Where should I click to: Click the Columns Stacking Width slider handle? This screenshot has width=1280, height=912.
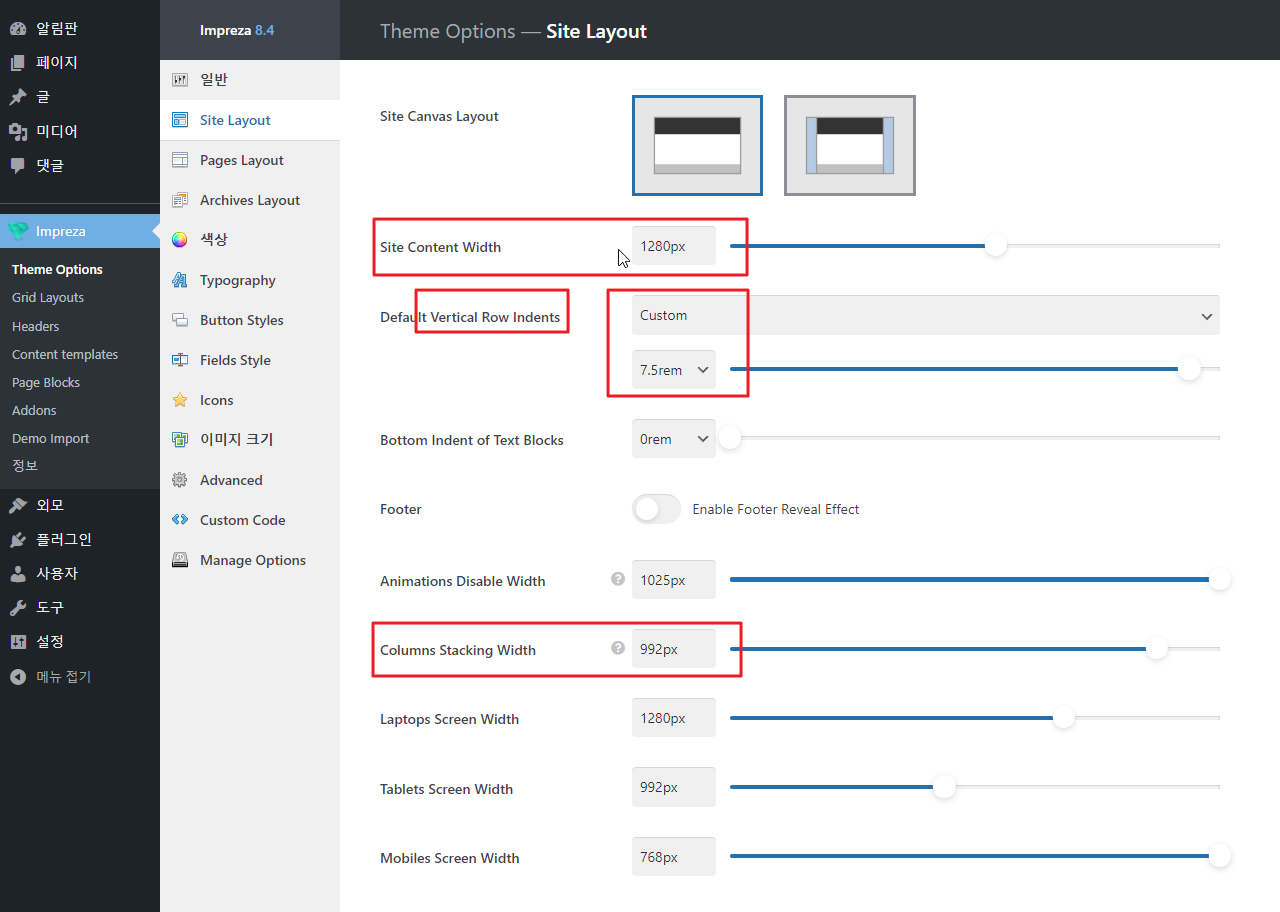1157,648
